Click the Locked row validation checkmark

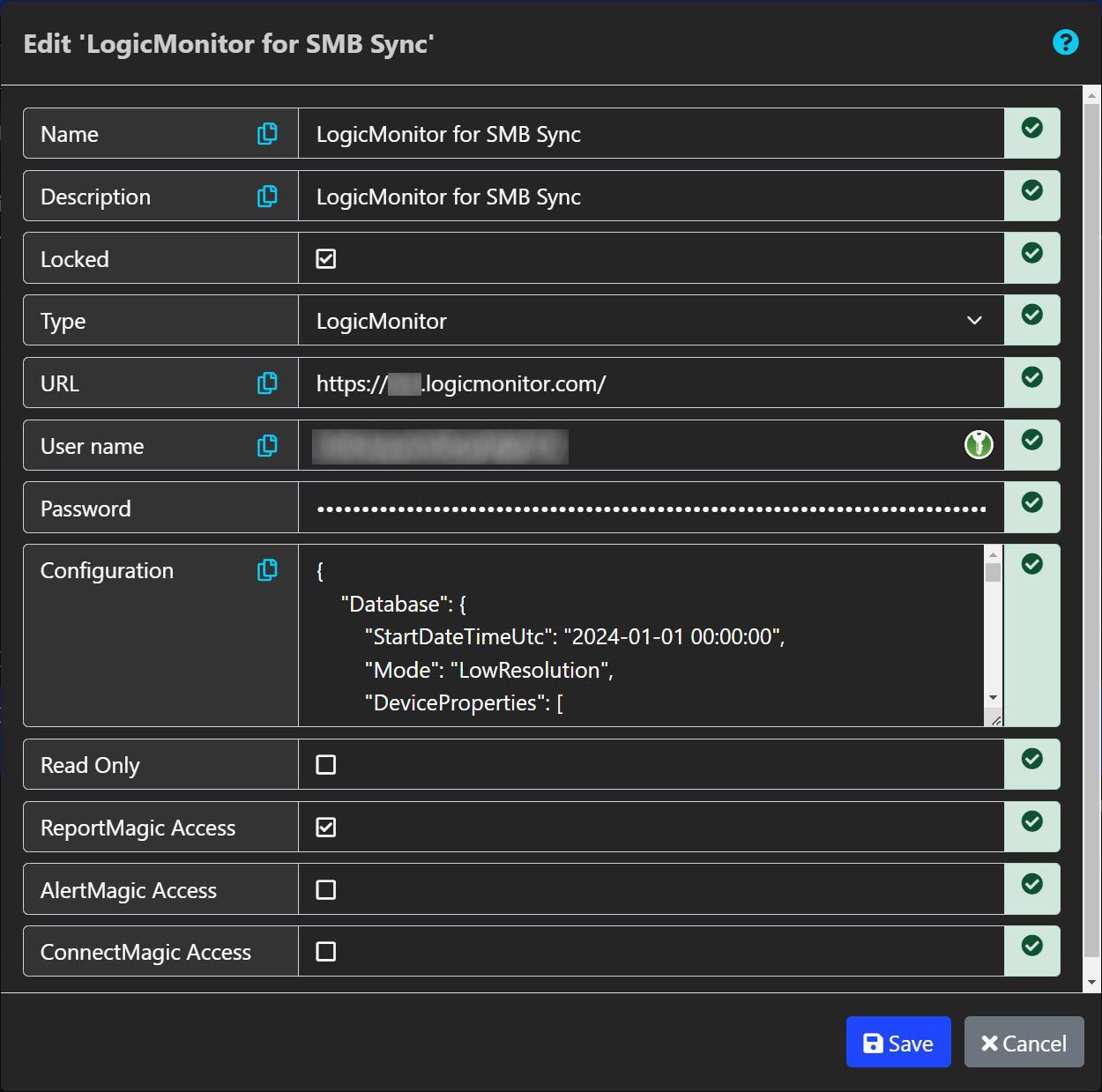[x=1032, y=253]
